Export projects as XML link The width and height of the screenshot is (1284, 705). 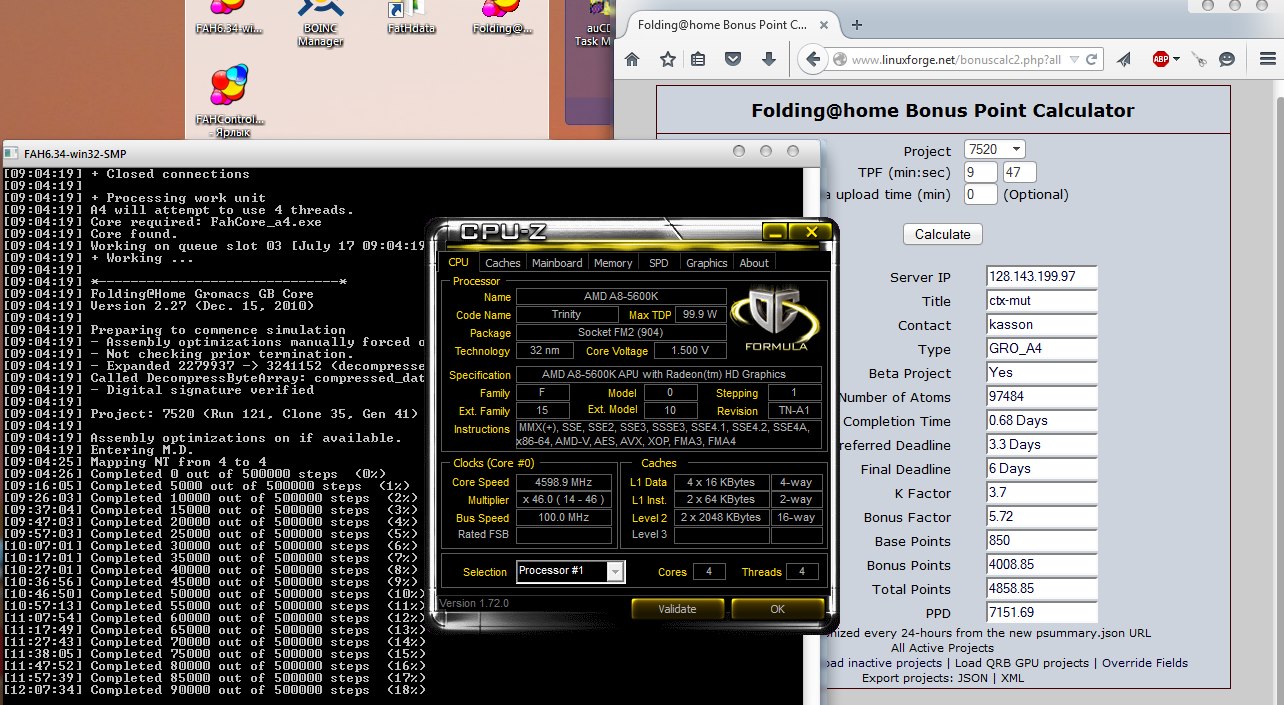tap(1012, 678)
